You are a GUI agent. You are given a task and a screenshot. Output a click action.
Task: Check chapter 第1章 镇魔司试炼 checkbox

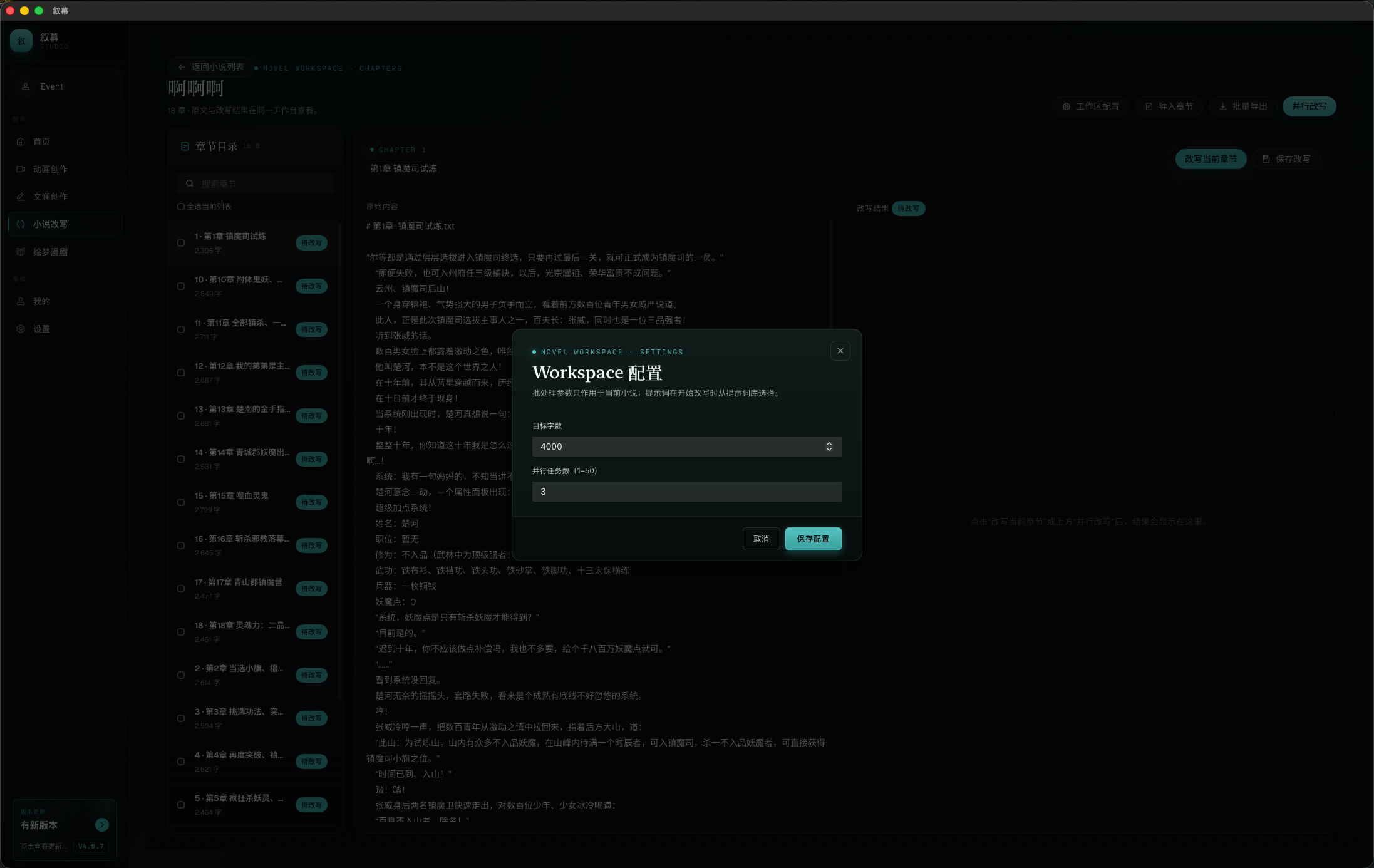point(181,243)
